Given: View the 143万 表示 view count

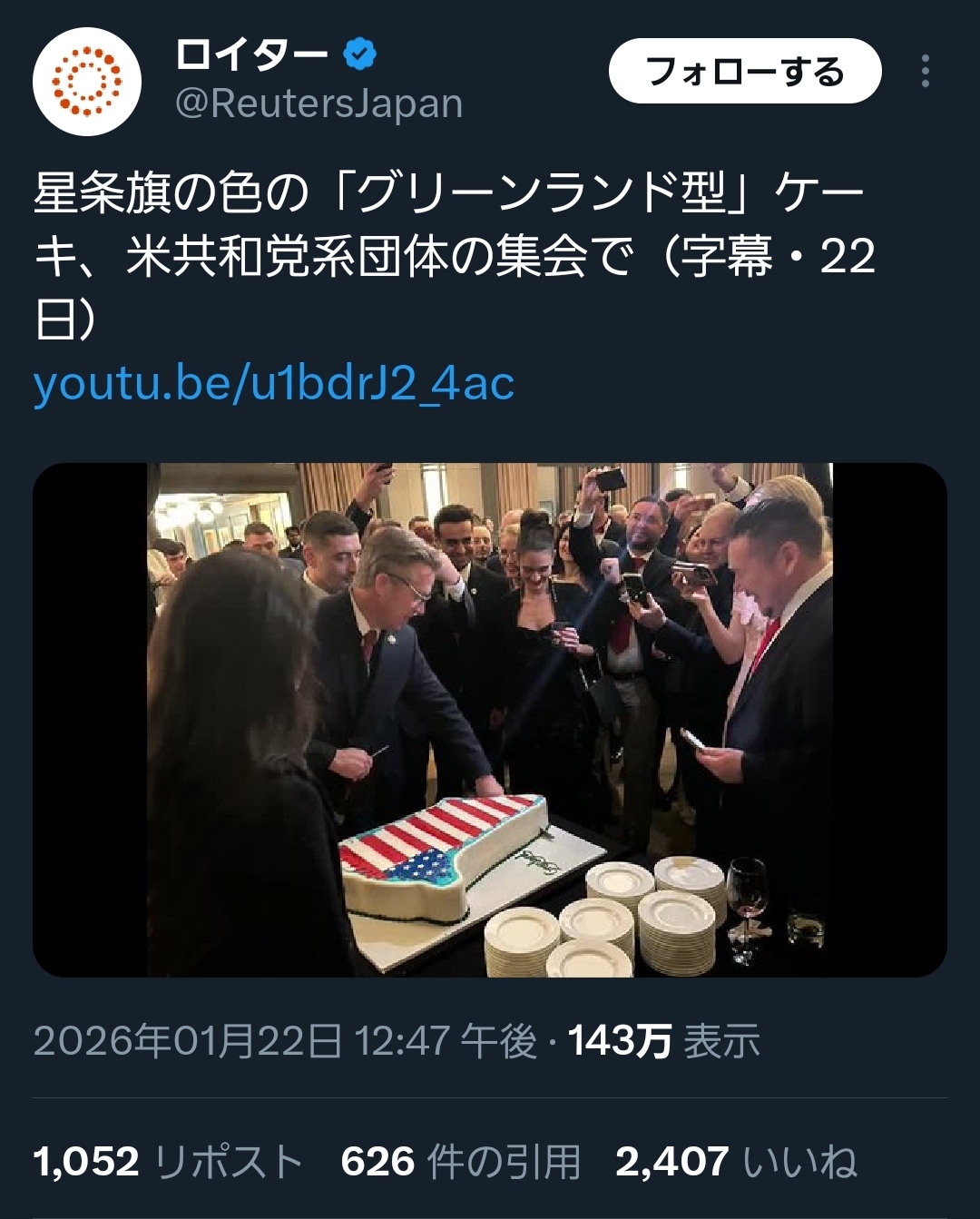Looking at the screenshot, I should tap(663, 1041).
